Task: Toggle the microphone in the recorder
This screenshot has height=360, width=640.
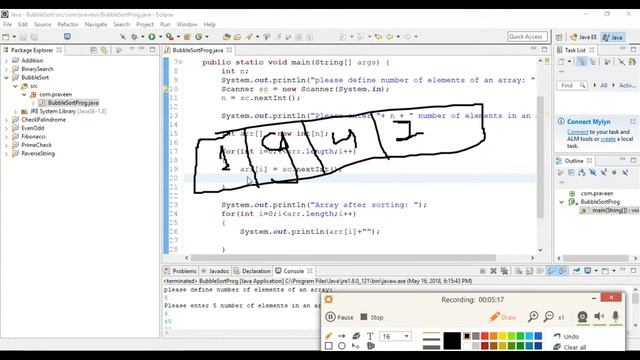Action: point(616,316)
